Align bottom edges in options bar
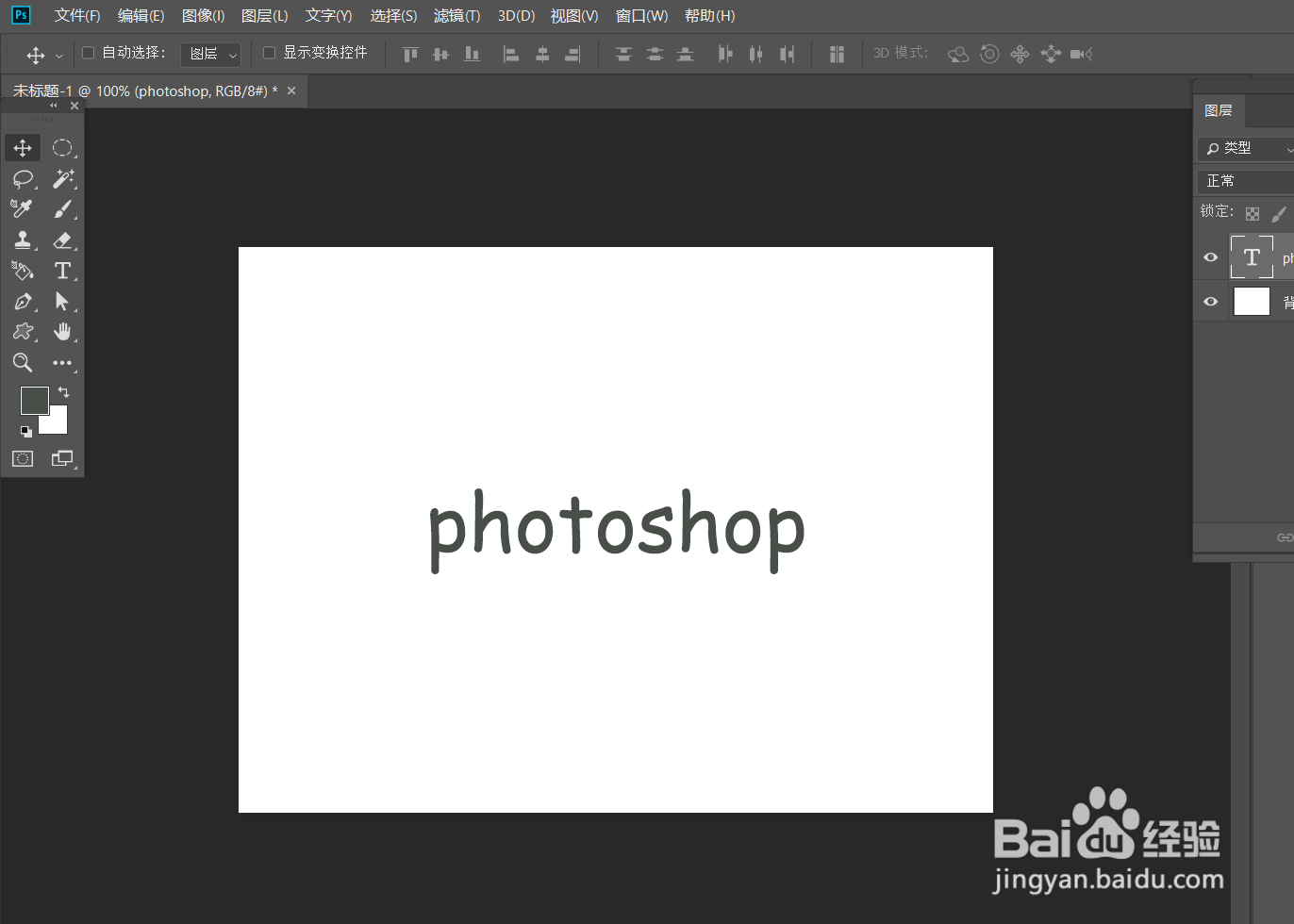The height and width of the screenshot is (924, 1294). [x=473, y=54]
